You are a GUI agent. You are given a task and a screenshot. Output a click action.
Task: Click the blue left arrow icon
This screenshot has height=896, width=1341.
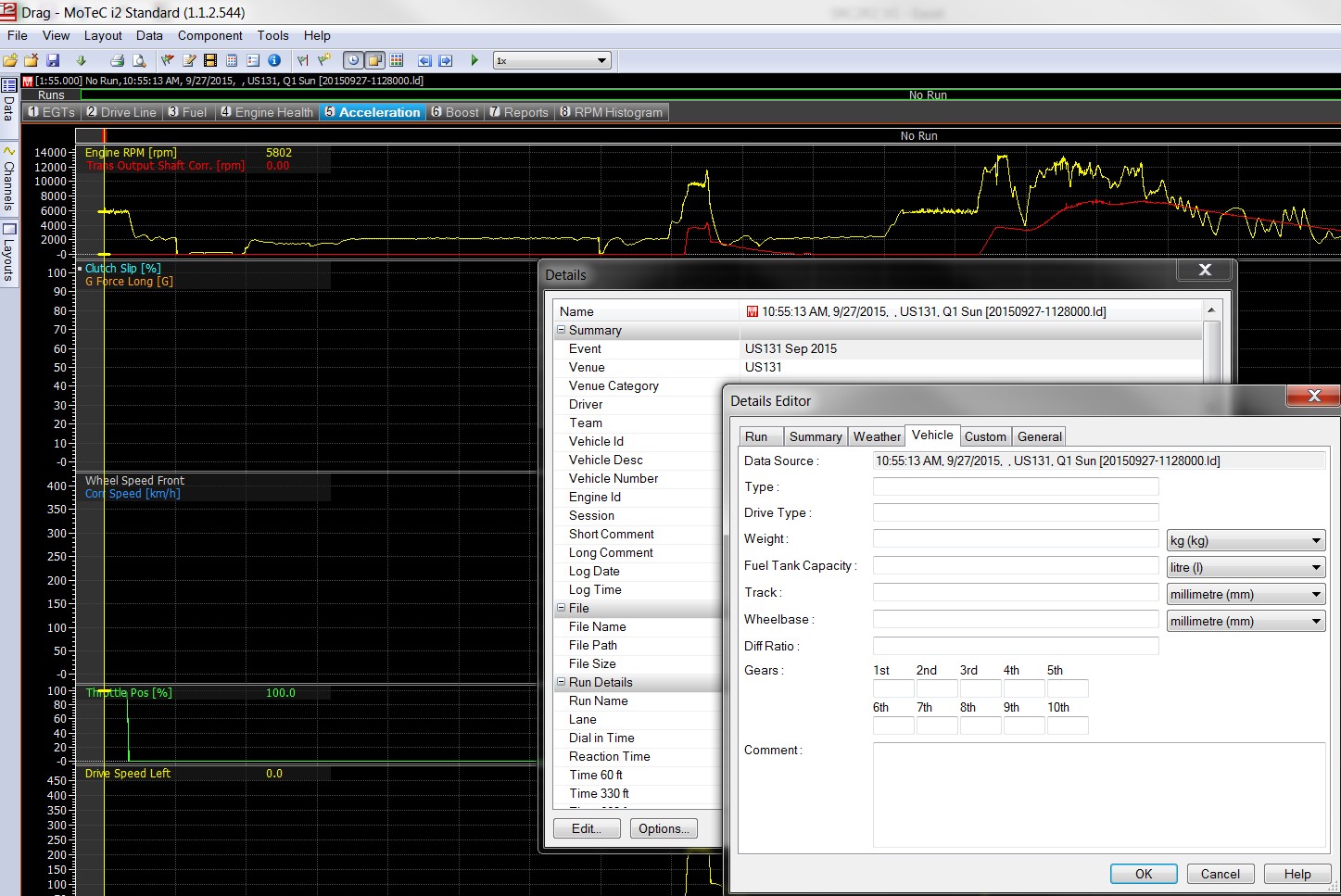coord(424,60)
